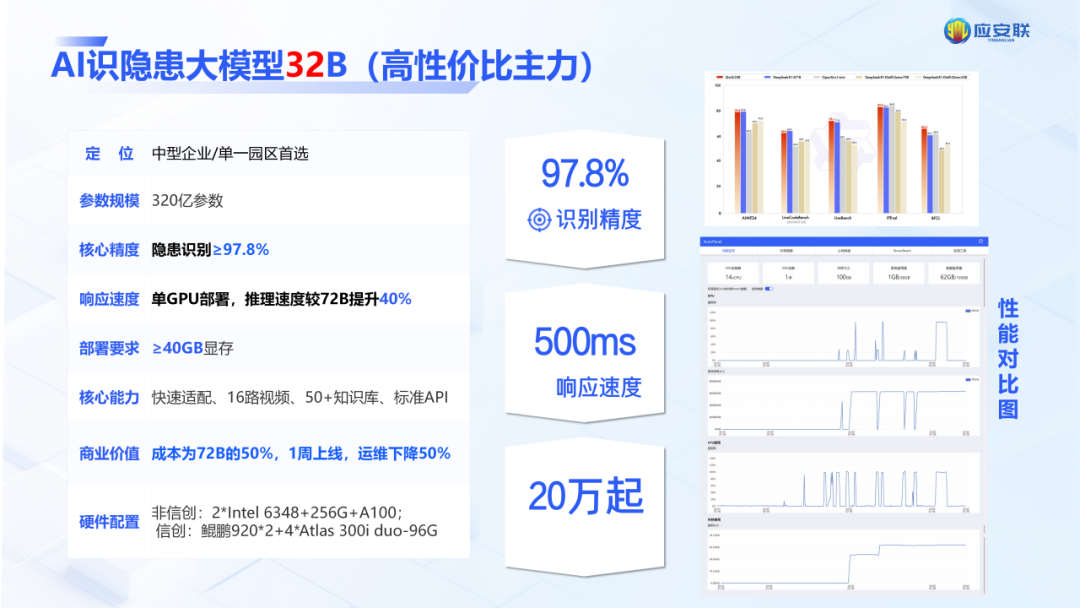Image resolution: width=1080 pixels, height=608 pixels.
Task: Click the LiveCodeBench axis label
Action: pyautogui.click(x=795, y=218)
